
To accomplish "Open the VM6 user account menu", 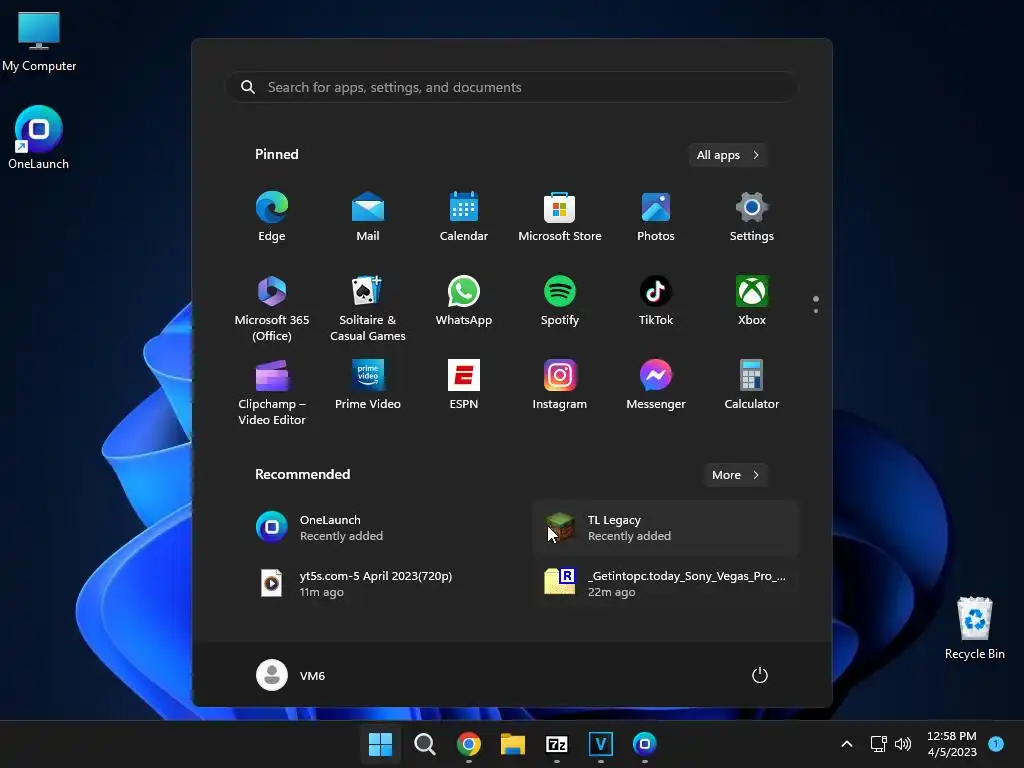I will coord(291,675).
